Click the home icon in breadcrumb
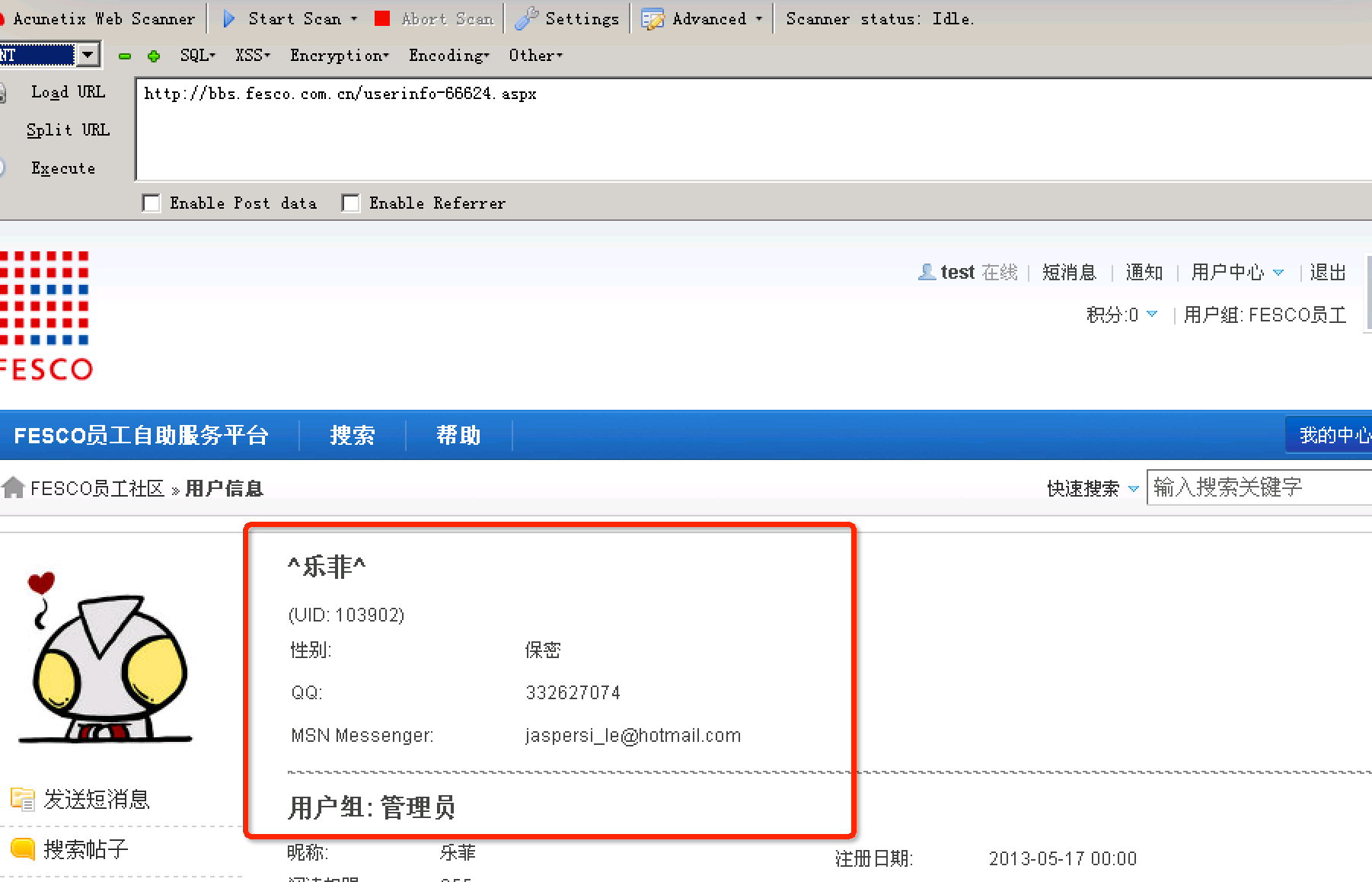 point(13,487)
